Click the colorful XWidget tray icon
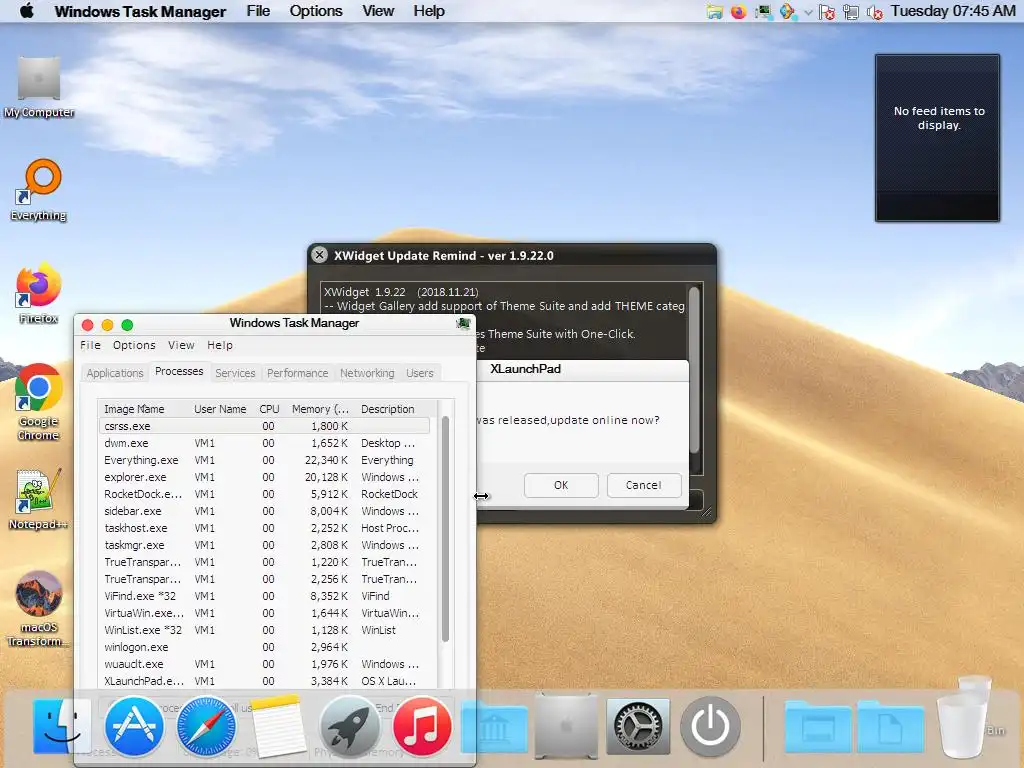1024x768 pixels. coord(788,12)
